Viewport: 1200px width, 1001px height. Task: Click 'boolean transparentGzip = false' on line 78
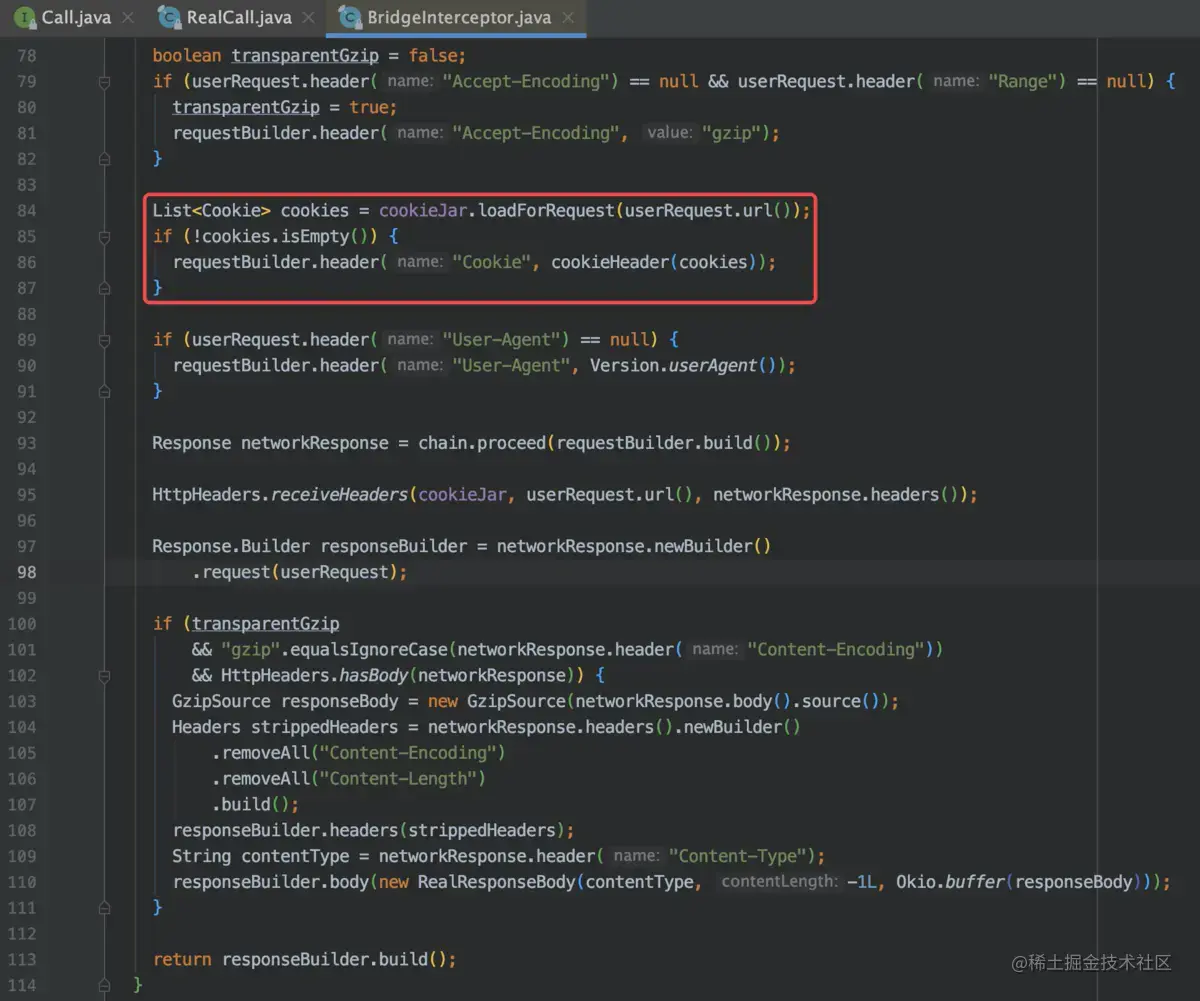304,56
